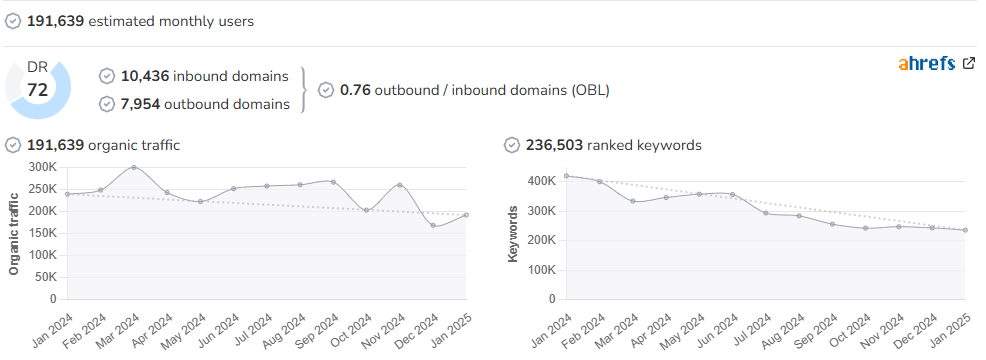Select Dec 2024 low point on organic traffic chart
Screen dimensions: 986x360
click(x=433, y=225)
